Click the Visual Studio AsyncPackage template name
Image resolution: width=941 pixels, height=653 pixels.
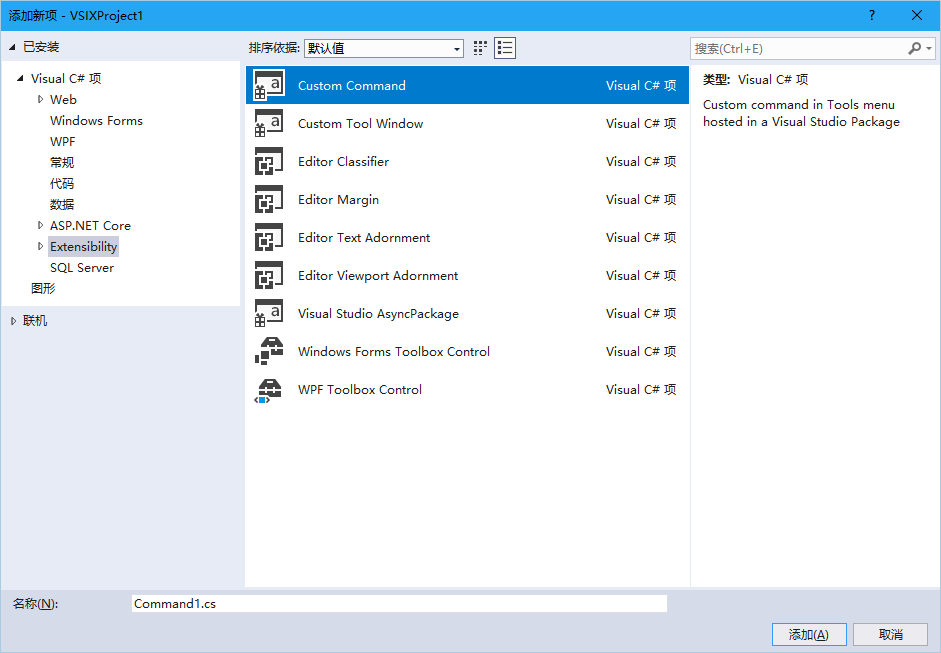pos(378,313)
